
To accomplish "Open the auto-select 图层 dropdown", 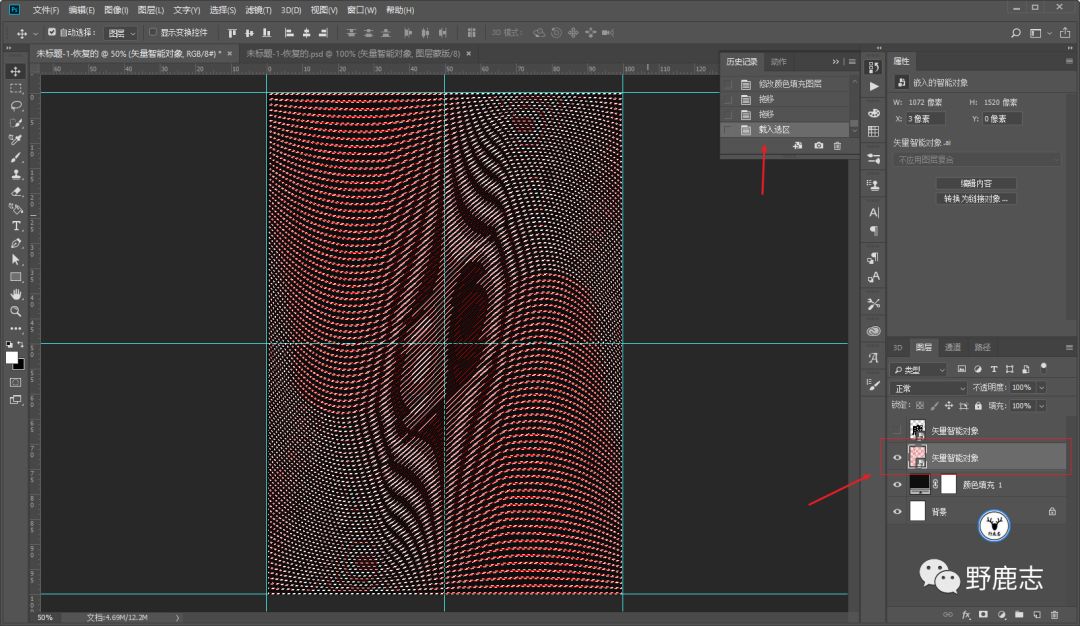I will 121,33.
